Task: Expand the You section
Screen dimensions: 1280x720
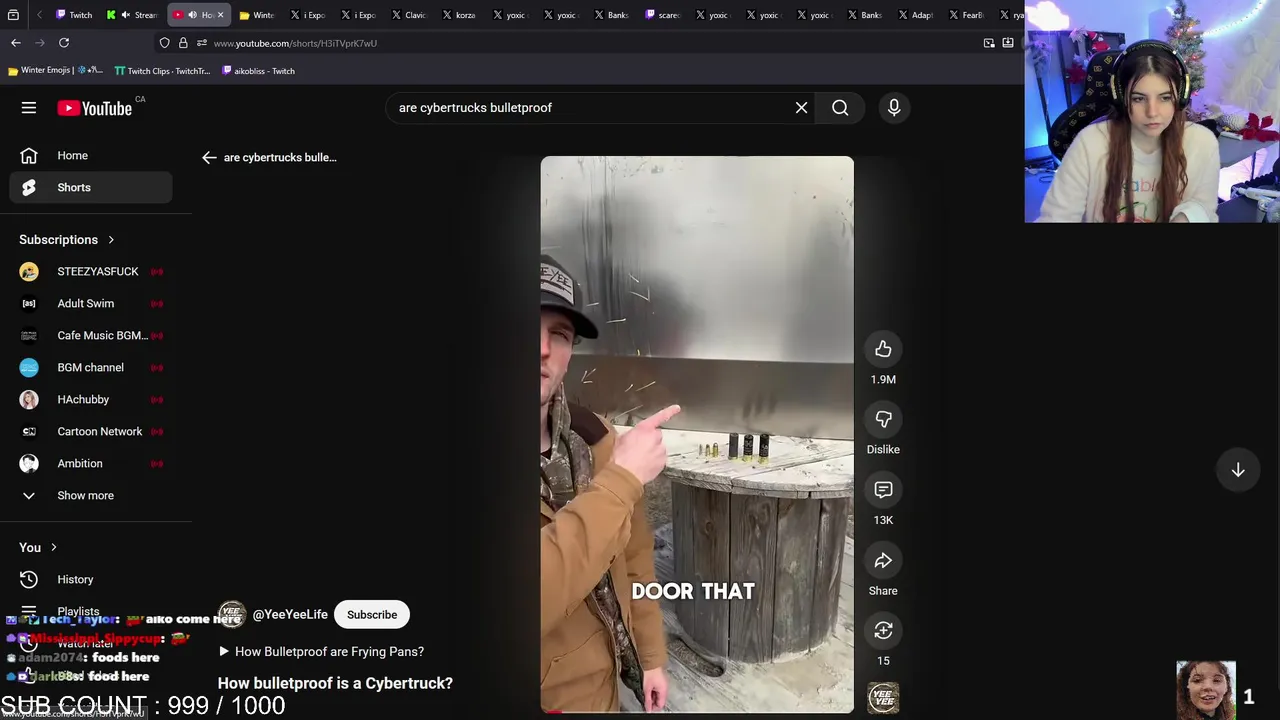Action: (x=38, y=548)
